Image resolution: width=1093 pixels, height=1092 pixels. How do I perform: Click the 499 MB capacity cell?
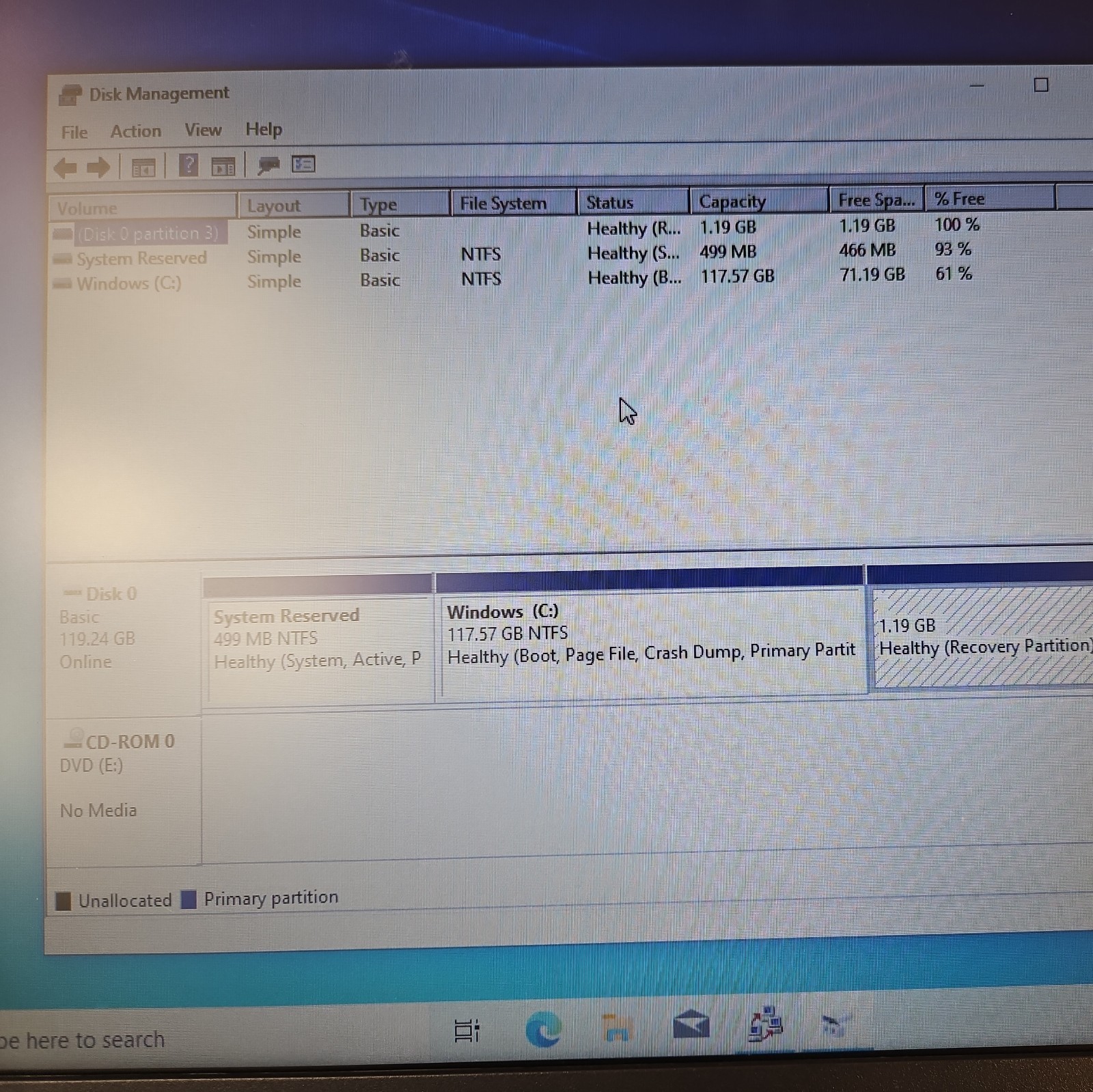[x=728, y=252]
